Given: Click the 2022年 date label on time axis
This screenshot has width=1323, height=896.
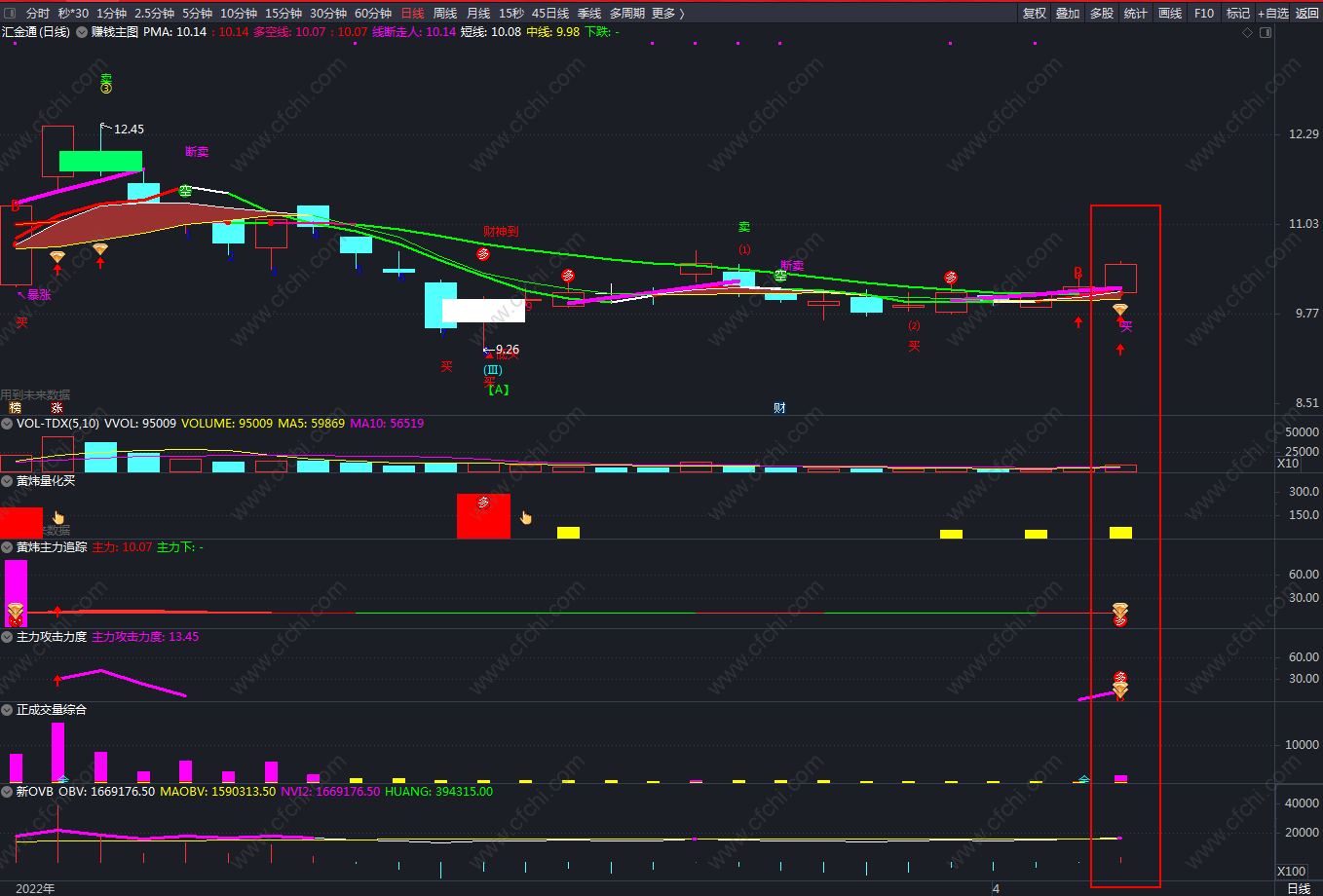Looking at the screenshot, I should tap(36, 888).
